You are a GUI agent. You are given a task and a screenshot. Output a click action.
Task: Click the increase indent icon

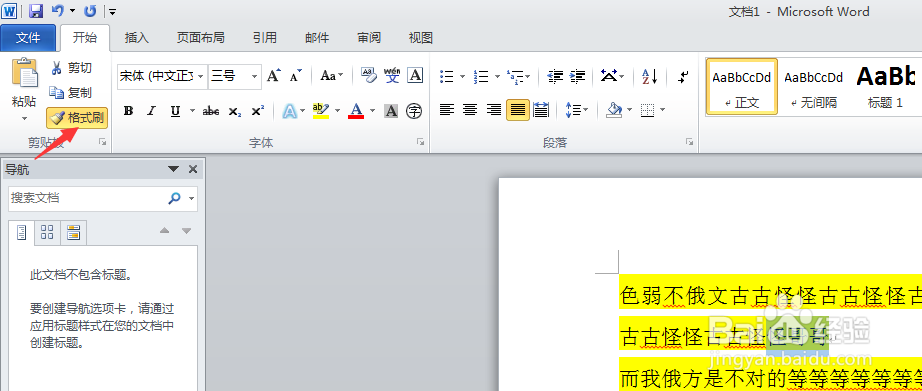tap(578, 76)
